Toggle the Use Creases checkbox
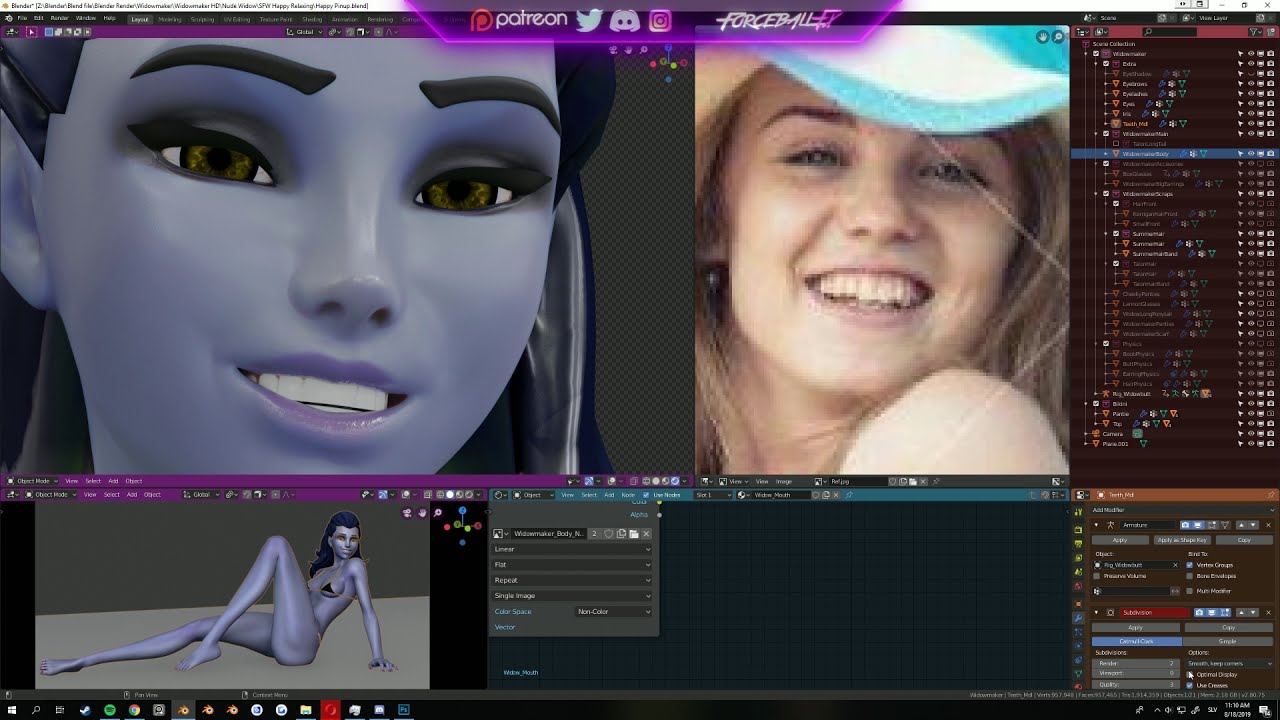Viewport: 1280px width, 720px height. (x=1189, y=685)
